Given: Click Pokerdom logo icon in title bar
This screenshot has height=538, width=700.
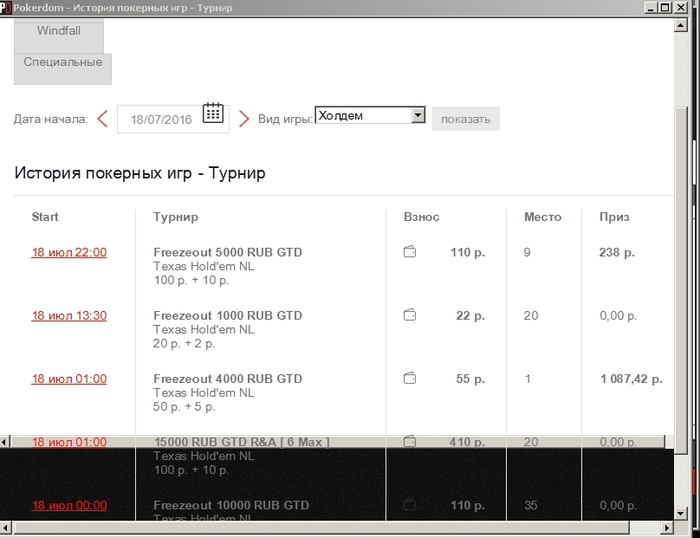Looking at the screenshot, I should (5, 7).
